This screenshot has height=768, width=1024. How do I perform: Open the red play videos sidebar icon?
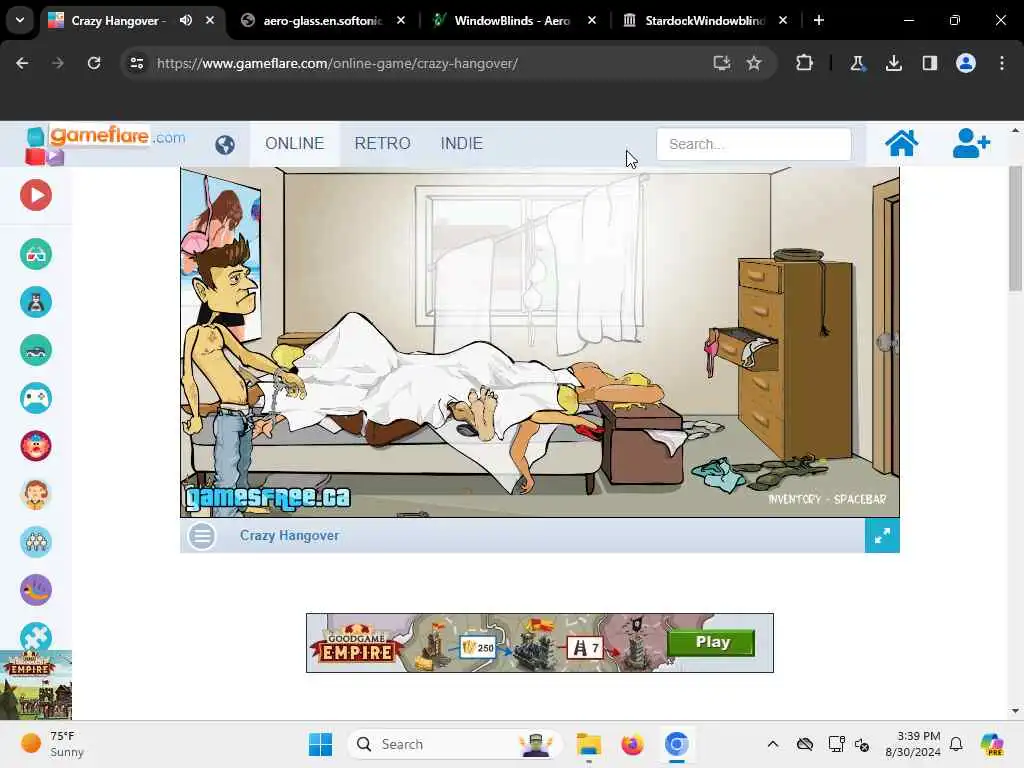tap(36, 195)
